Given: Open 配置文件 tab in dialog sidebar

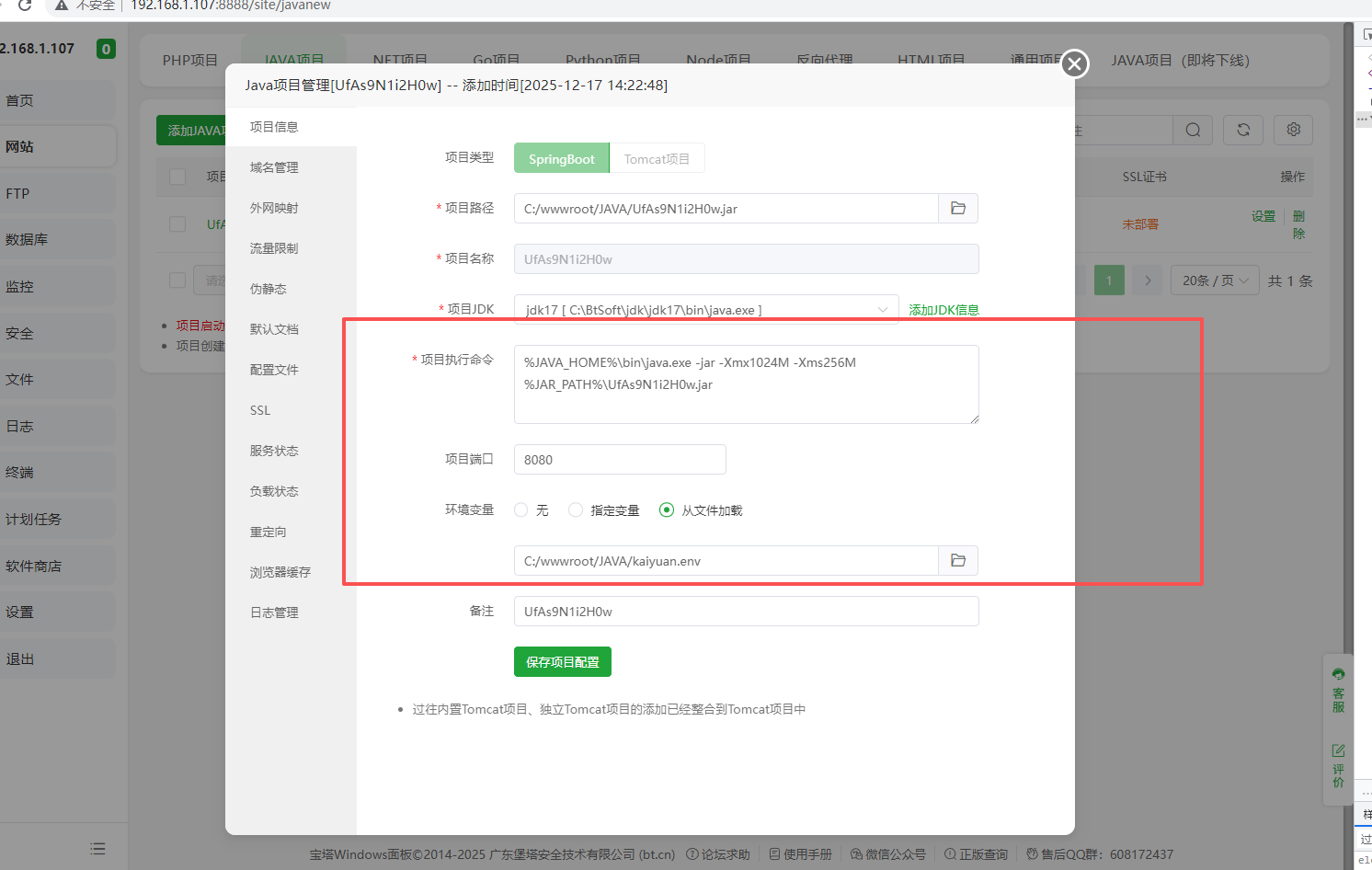Looking at the screenshot, I should 274,370.
